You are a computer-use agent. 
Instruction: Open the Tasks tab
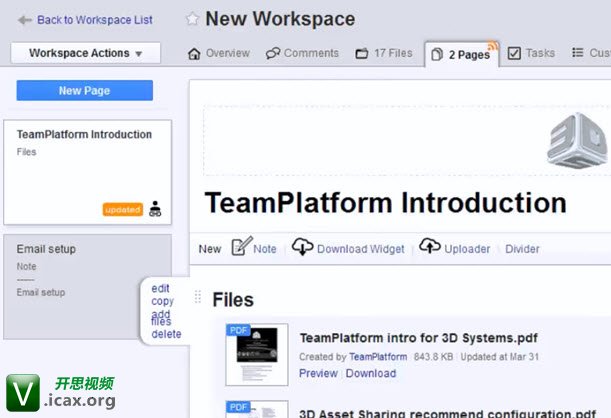point(531,53)
